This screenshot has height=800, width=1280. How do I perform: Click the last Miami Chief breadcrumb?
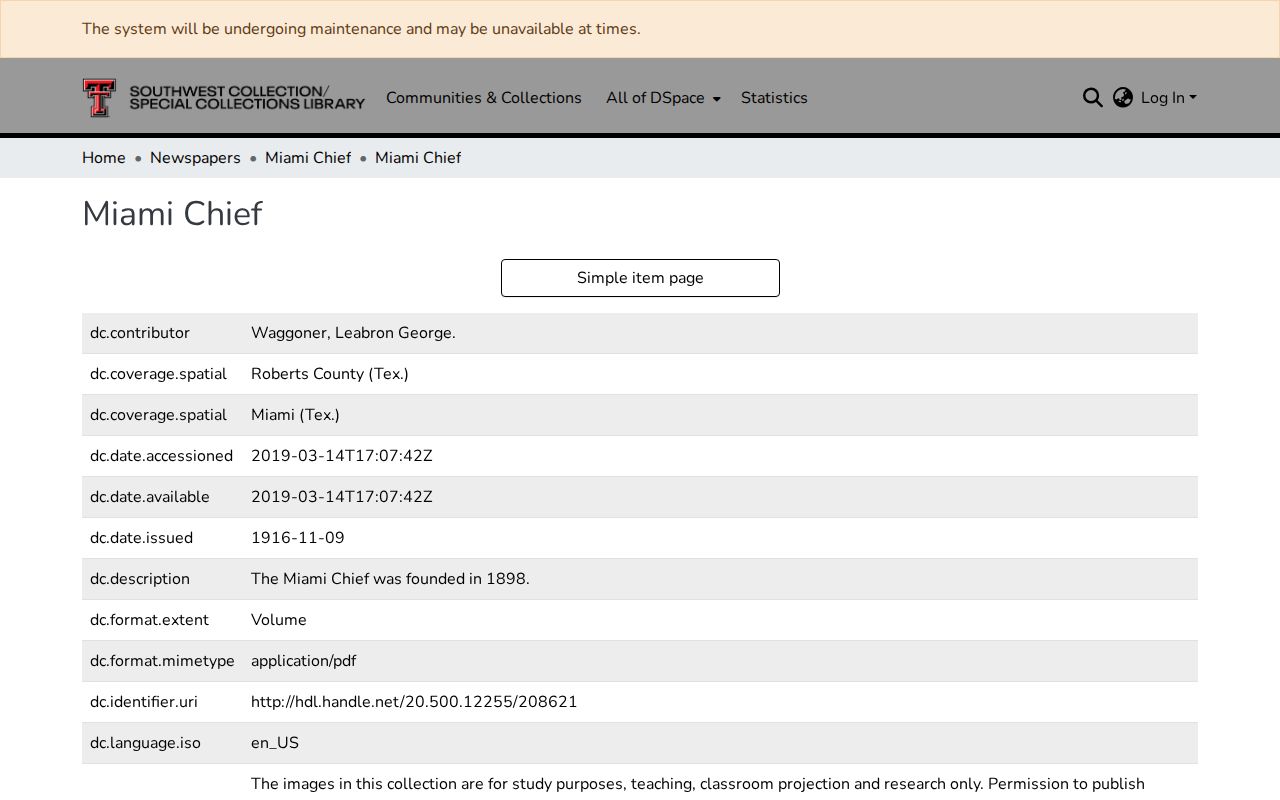coord(418,158)
